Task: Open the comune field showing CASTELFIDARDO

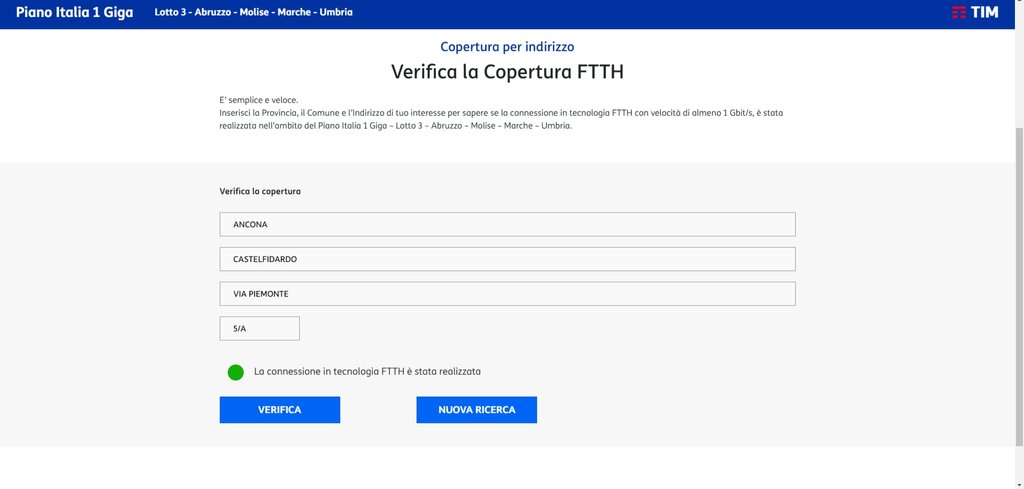Action: pyautogui.click(x=507, y=259)
